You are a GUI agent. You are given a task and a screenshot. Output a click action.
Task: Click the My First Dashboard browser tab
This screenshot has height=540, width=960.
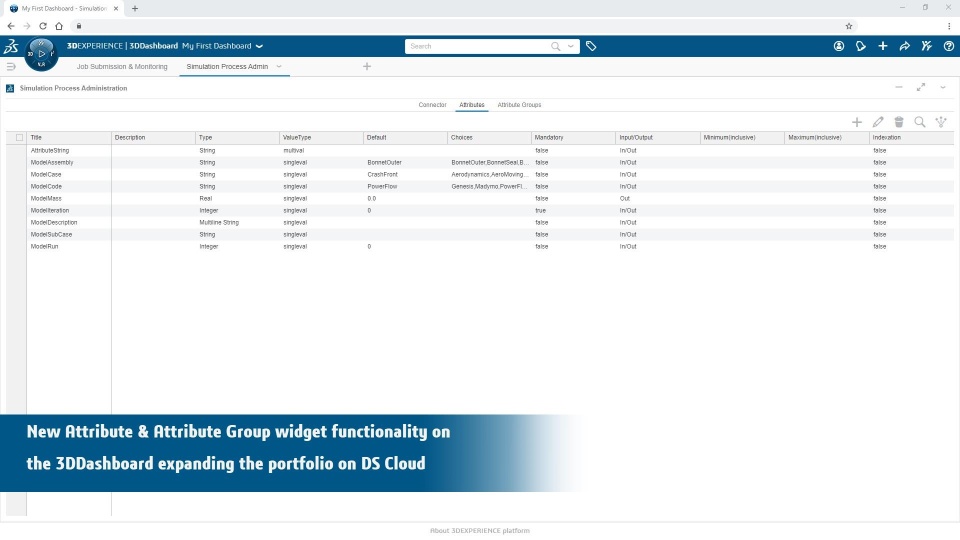coord(64,9)
